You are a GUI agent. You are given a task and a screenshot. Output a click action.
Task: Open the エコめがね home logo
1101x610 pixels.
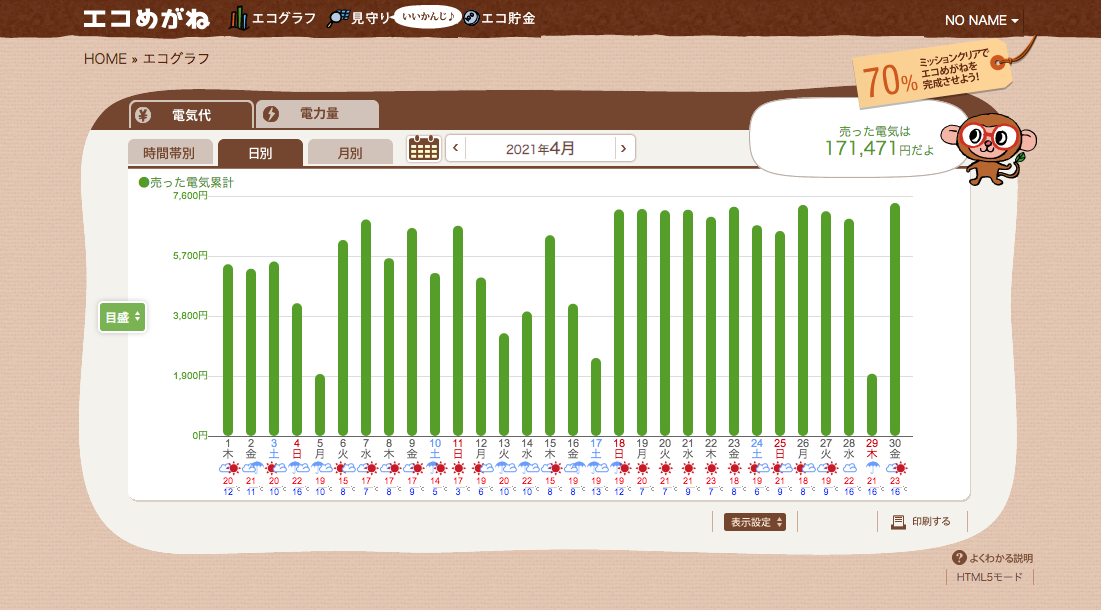tap(146, 19)
